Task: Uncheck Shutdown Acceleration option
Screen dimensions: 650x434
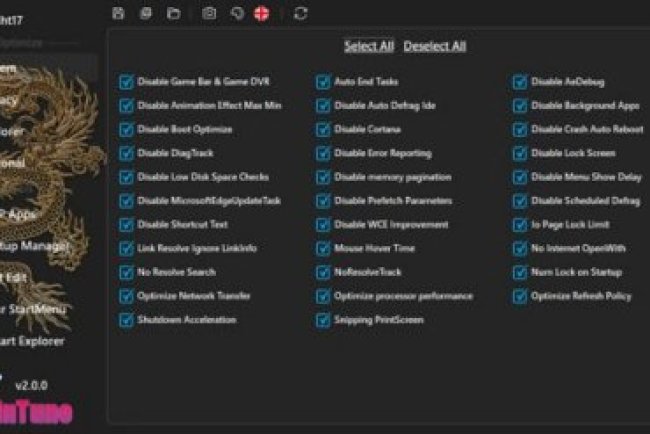Action: [x=126, y=320]
